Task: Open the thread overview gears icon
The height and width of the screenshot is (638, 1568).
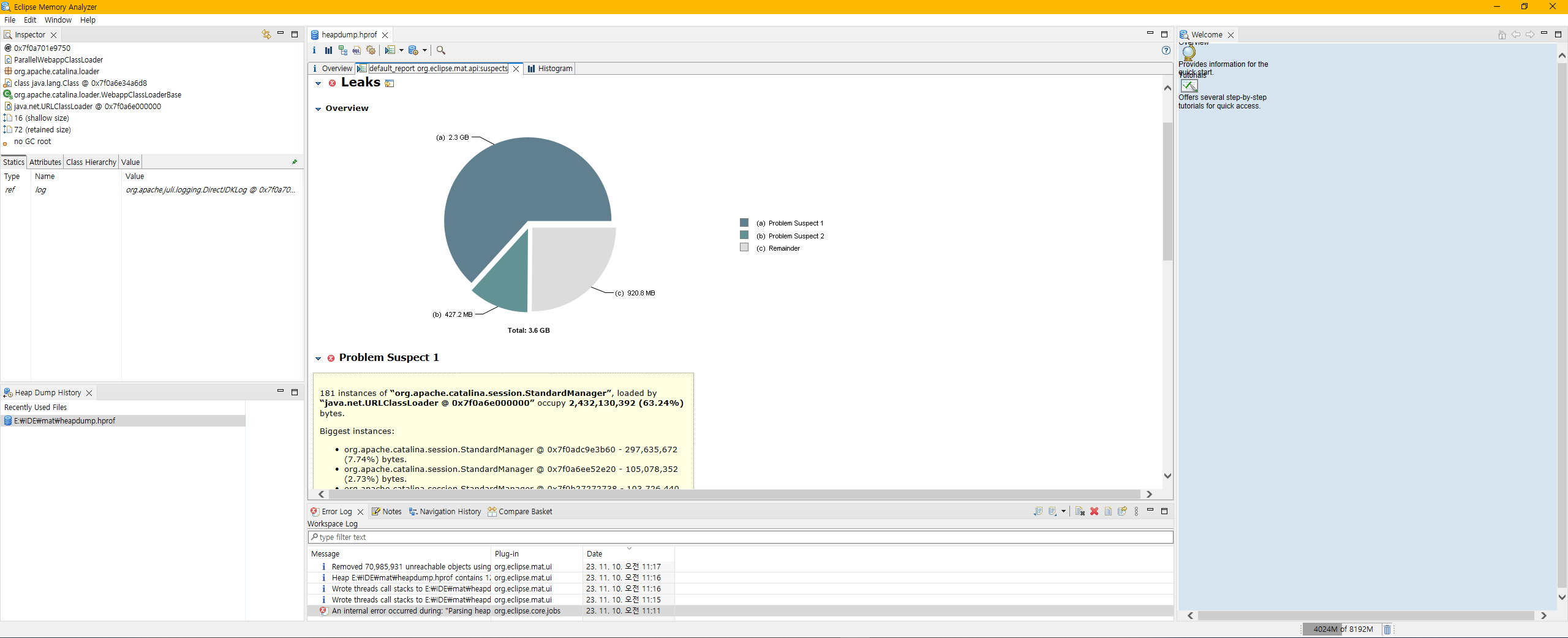Action: coord(371,50)
